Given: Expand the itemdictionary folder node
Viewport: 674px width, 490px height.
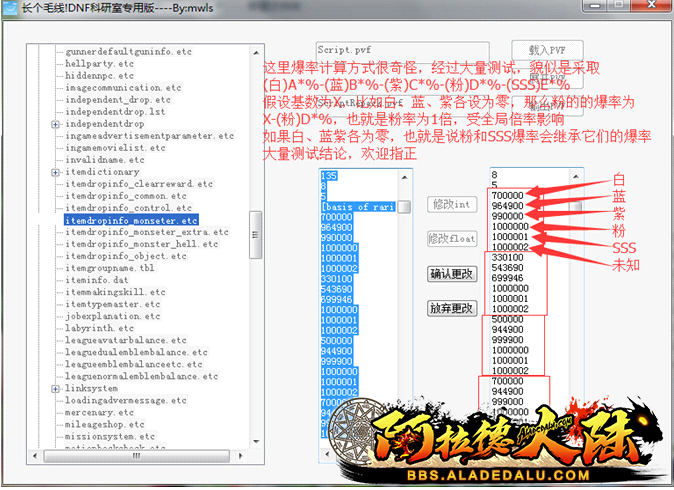Looking at the screenshot, I should [x=56, y=172].
